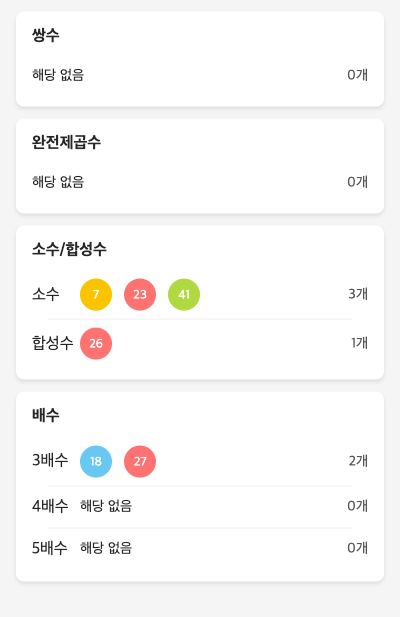This screenshot has width=400, height=617.
Task: Tap the 5배수 row label
Action: (x=50, y=547)
